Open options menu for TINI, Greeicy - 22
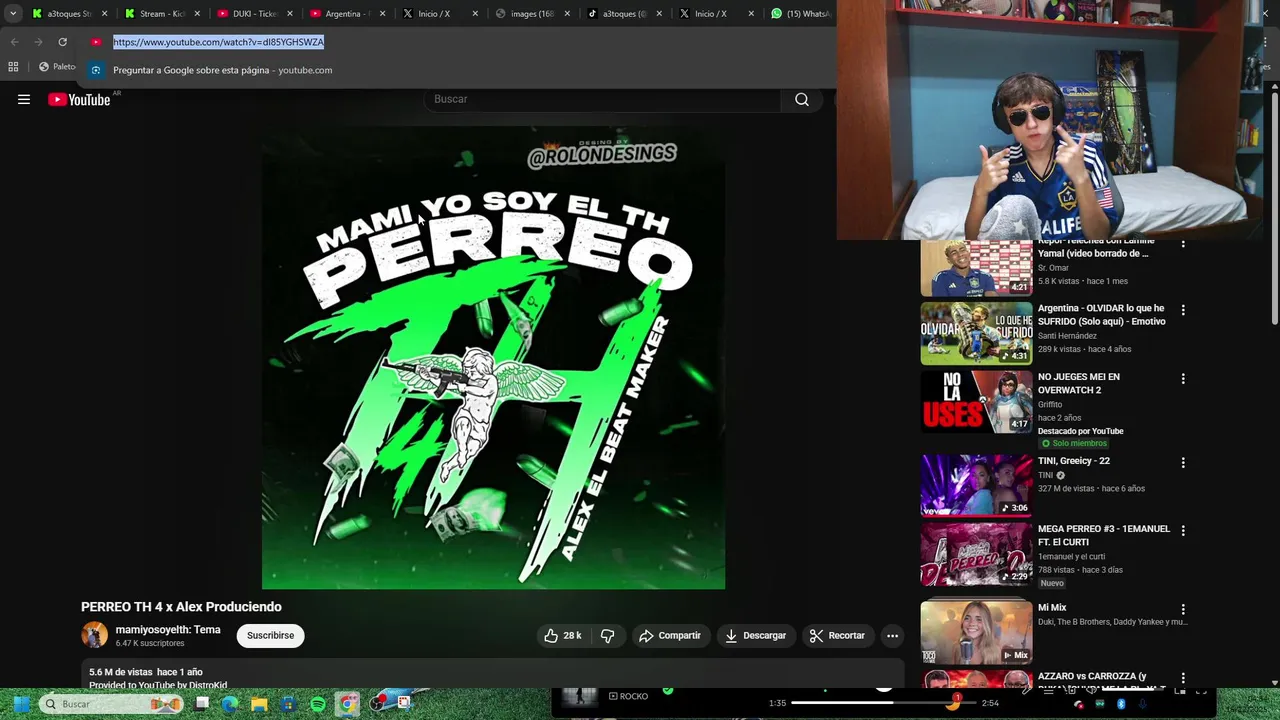This screenshot has width=1280, height=720. coord(1183,462)
